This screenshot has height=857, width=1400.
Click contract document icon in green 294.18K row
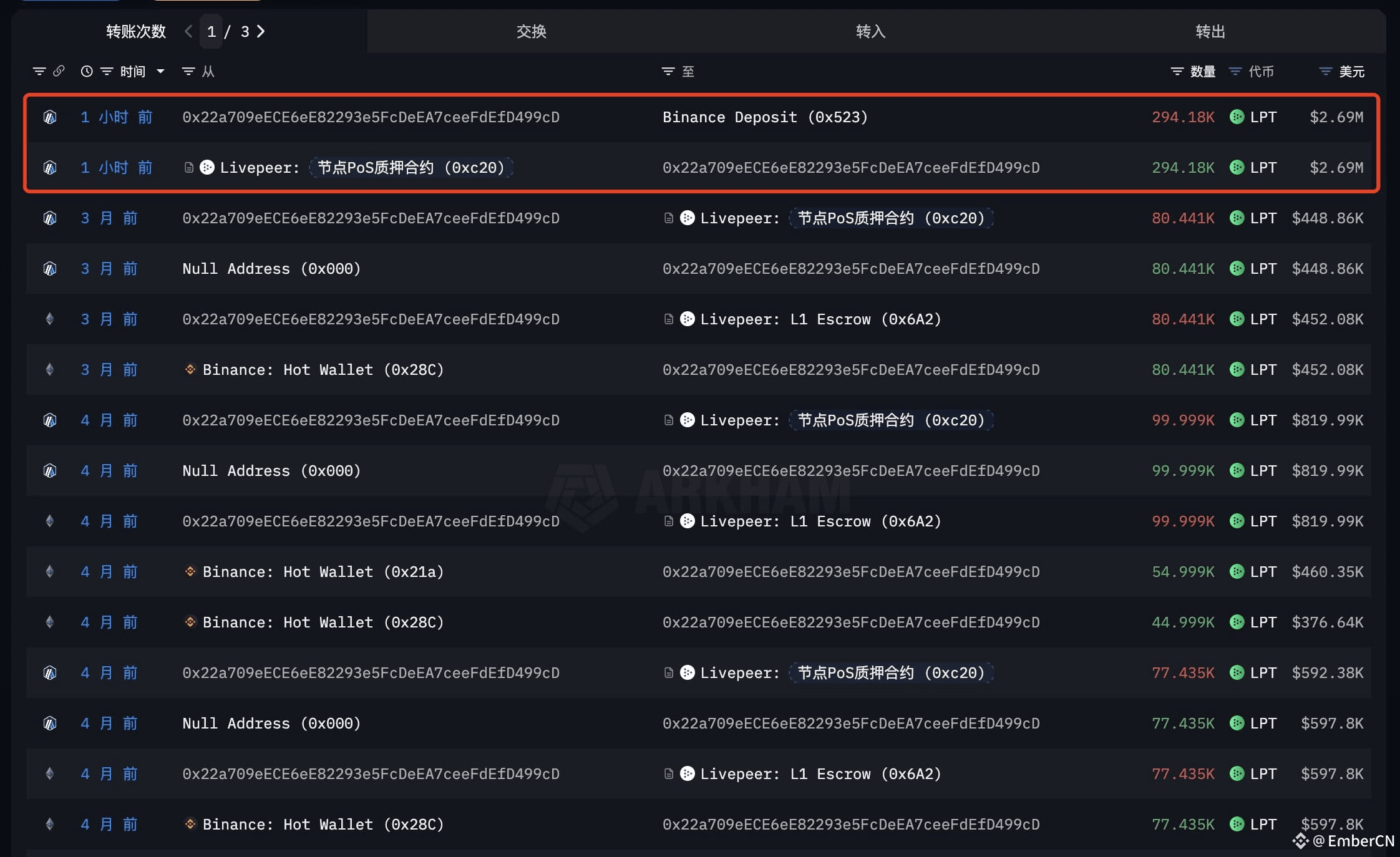pos(188,167)
